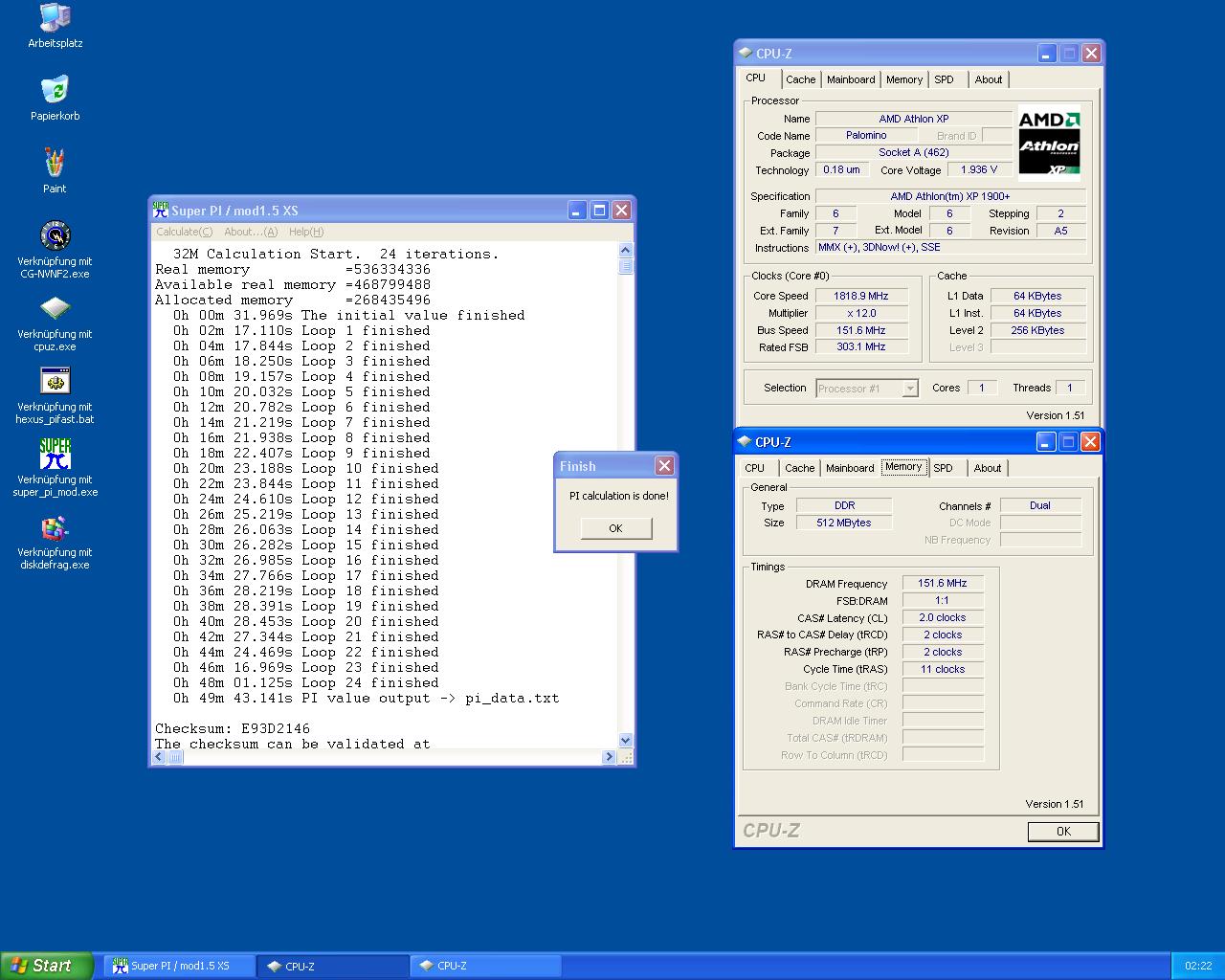The image size is (1225, 980).
Task: Switch to SPD tab in lower CPU-Z
Action: [x=944, y=468]
